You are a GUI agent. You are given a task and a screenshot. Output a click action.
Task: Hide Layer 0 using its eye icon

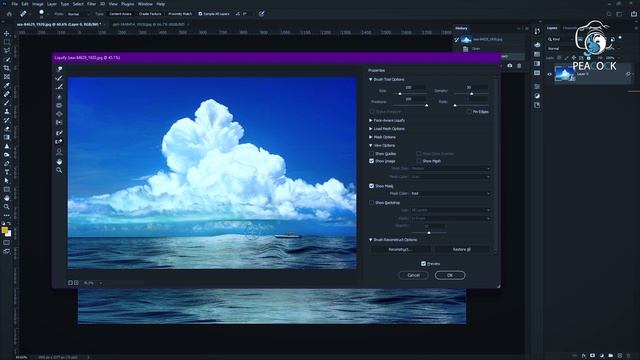(549, 75)
